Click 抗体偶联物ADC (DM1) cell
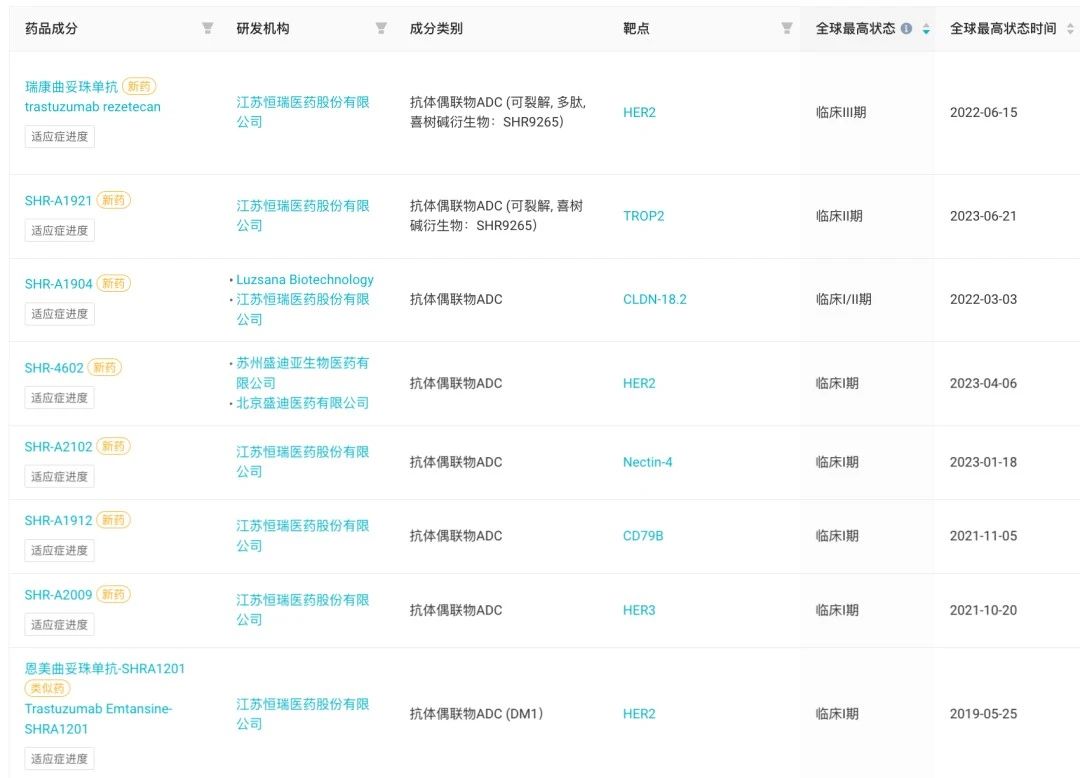This screenshot has width=1080, height=778. (x=477, y=714)
